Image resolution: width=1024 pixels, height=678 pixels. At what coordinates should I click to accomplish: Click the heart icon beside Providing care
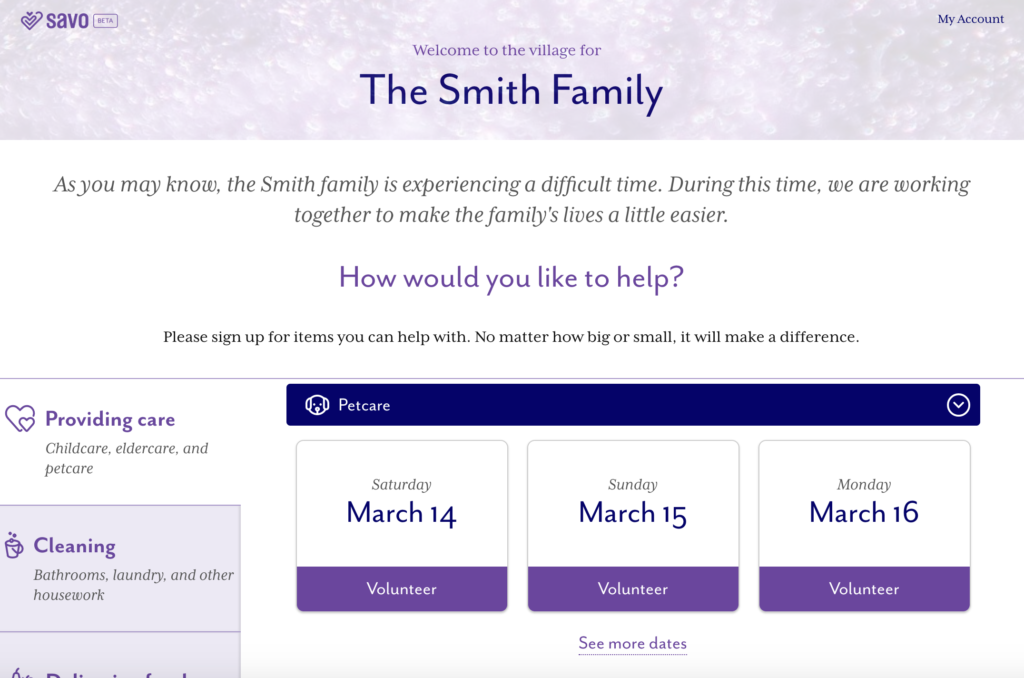[x=20, y=418]
